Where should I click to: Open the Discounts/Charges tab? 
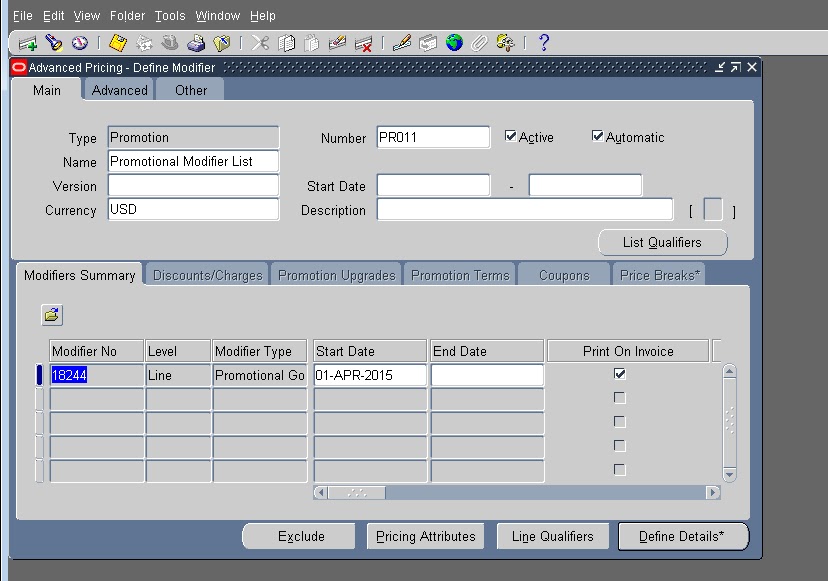pyautogui.click(x=208, y=275)
